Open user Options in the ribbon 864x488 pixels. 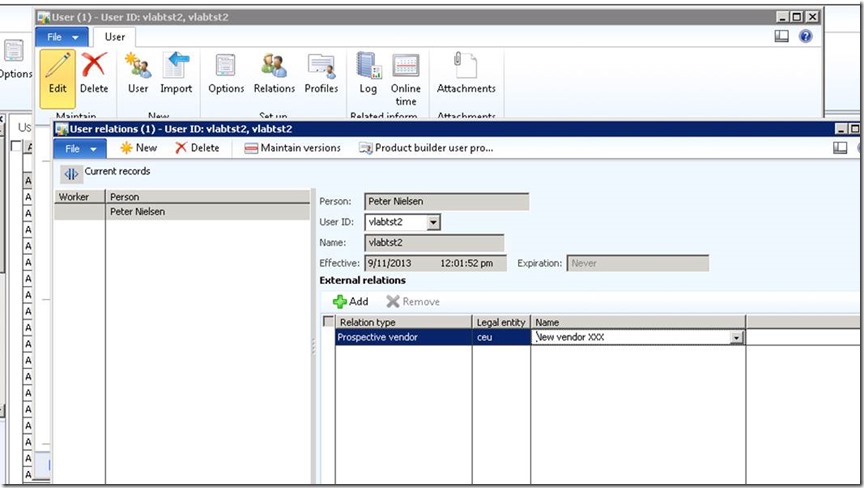pos(226,68)
